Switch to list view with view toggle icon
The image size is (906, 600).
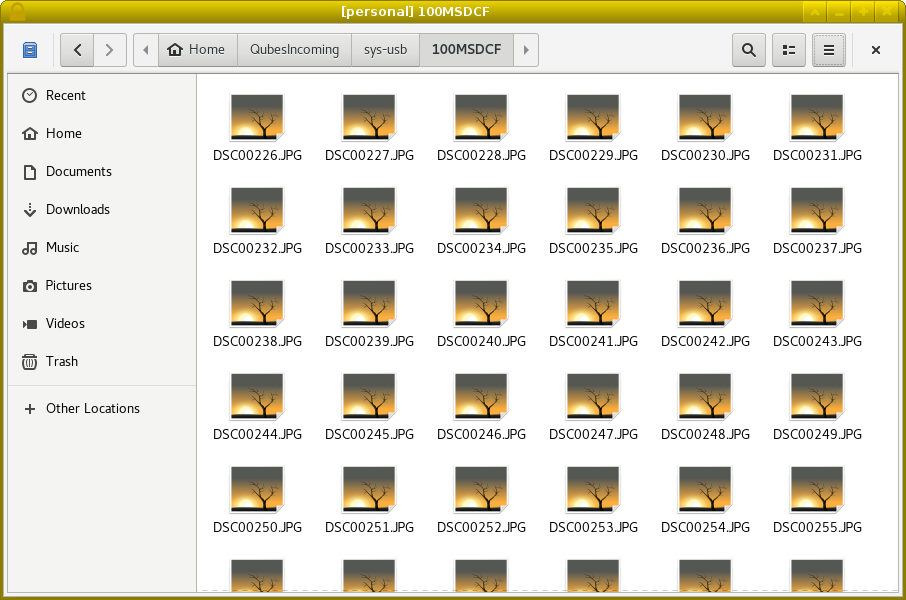point(789,50)
